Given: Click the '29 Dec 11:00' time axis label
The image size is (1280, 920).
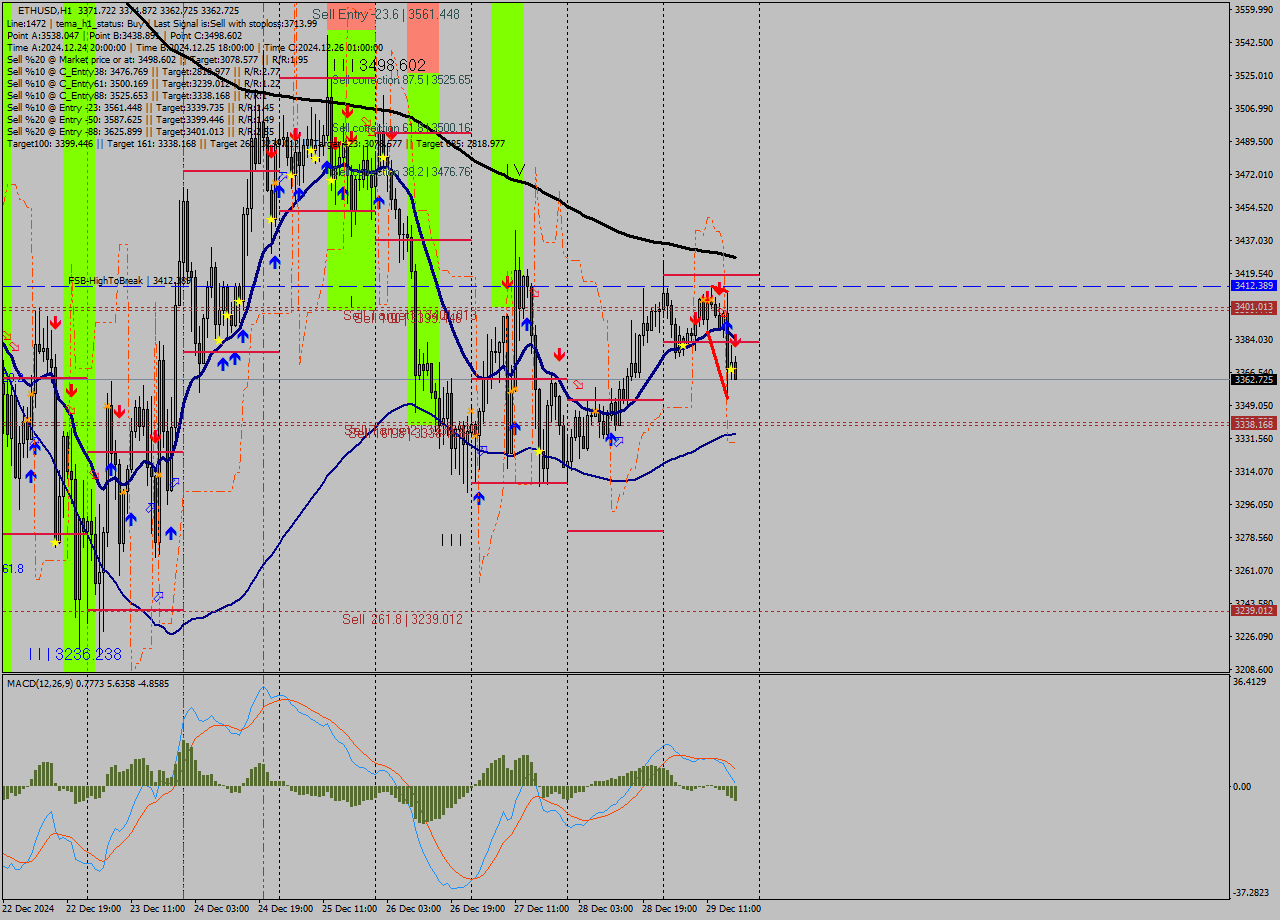Looking at the screenshot, I should click(733, 908).
